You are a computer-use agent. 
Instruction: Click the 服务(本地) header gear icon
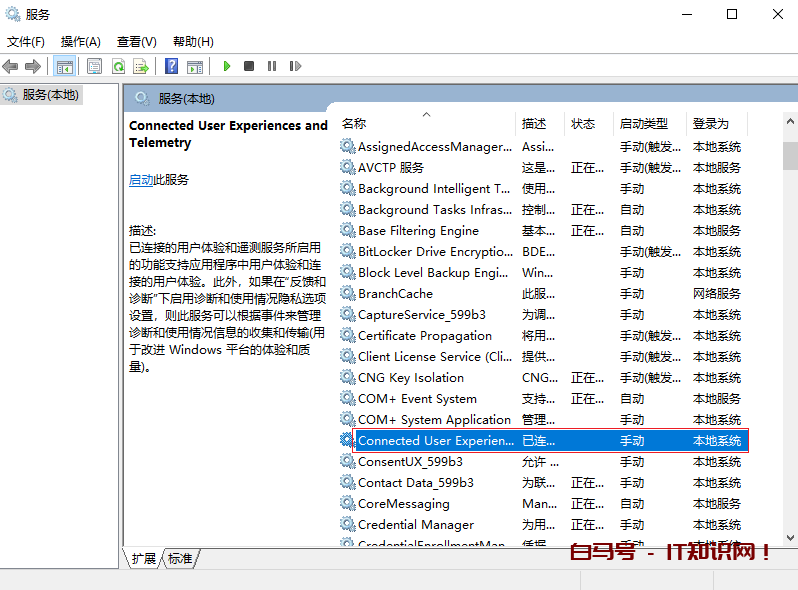pyautogui.click(x=142, y=98)
